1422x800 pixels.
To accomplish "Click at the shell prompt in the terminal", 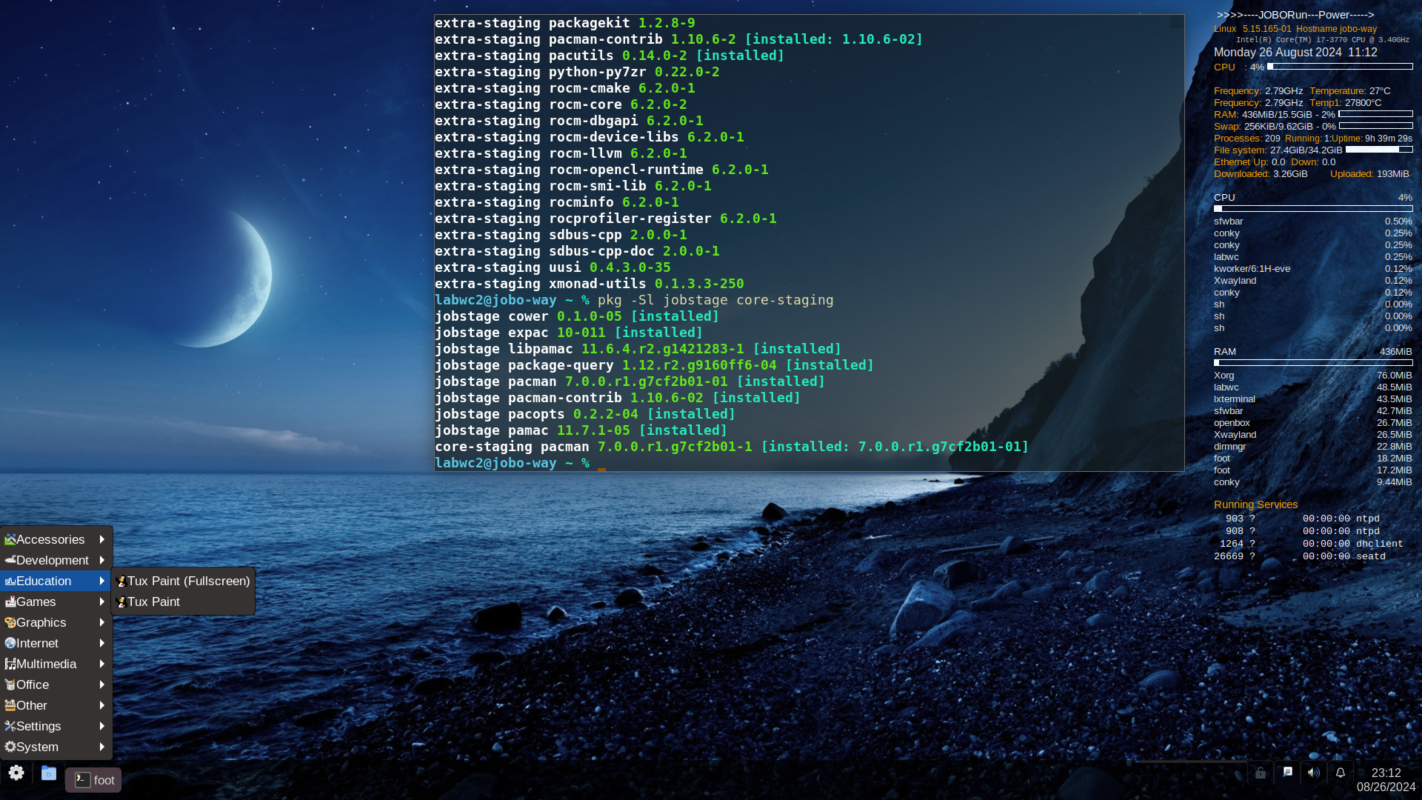I will pos(600,462).
